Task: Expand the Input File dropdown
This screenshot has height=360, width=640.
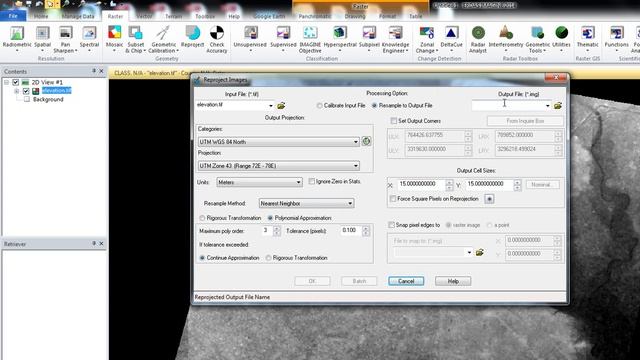Action: point(271,106)
